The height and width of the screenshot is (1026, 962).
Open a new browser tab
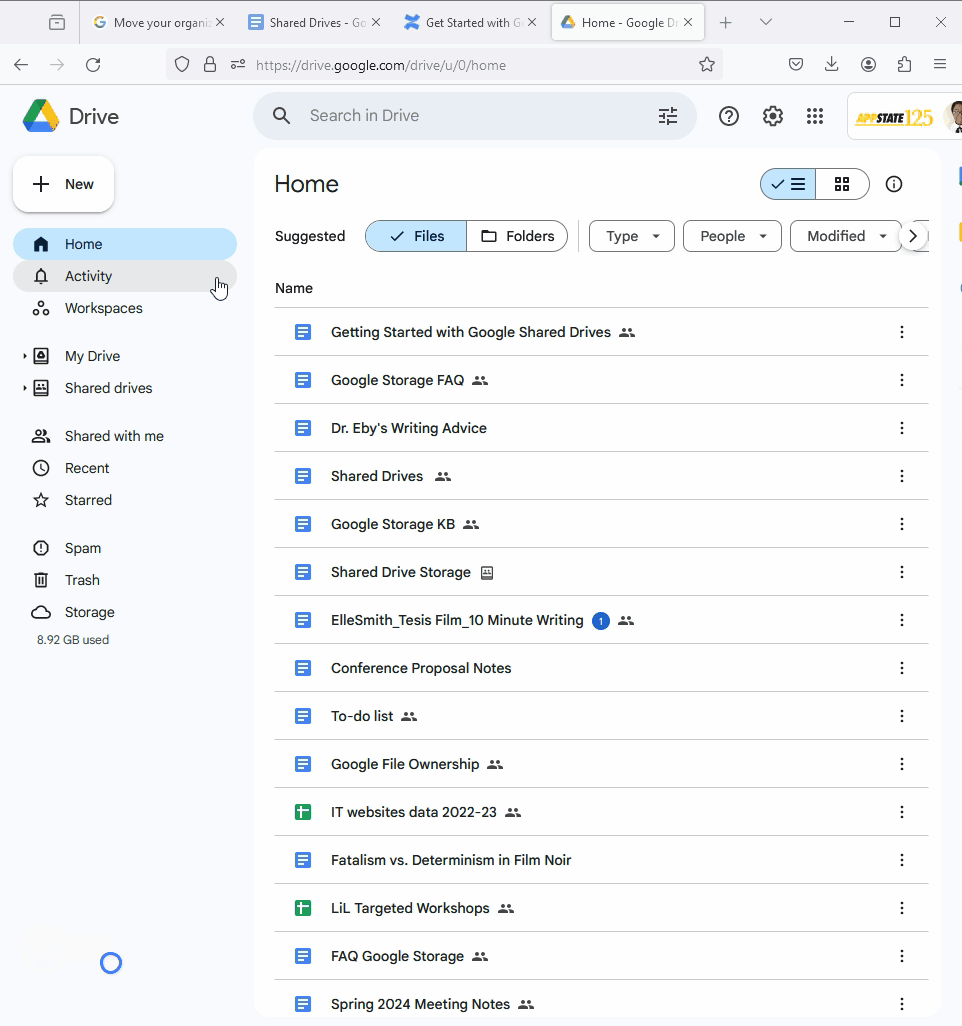pyautogui.click(x=725, y=23)
